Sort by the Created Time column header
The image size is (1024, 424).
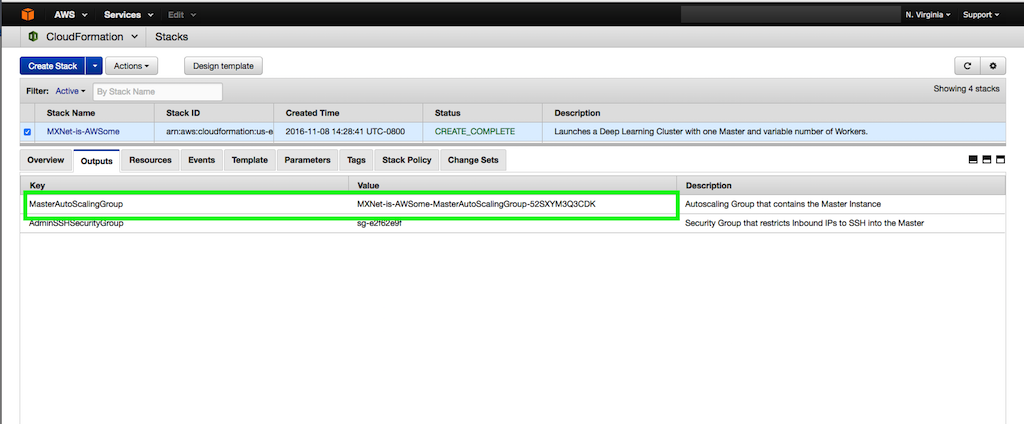(348, 113)
